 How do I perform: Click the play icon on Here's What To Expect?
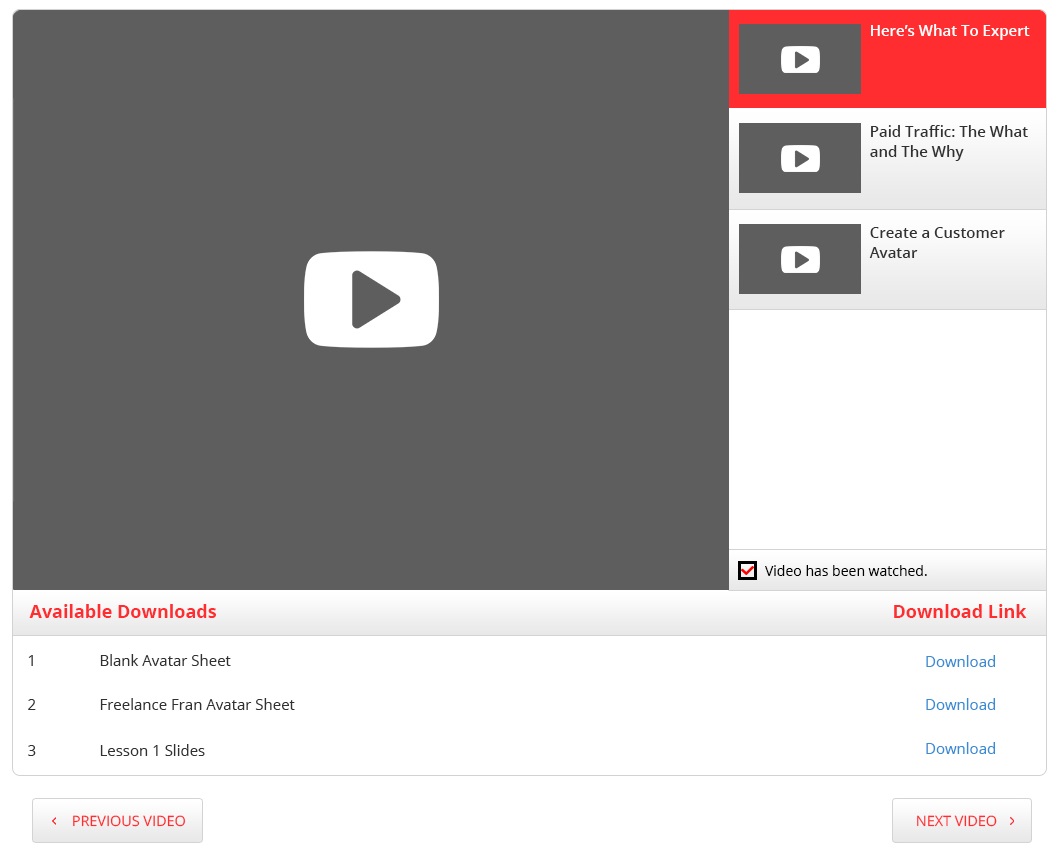click(x=799, y=58)
